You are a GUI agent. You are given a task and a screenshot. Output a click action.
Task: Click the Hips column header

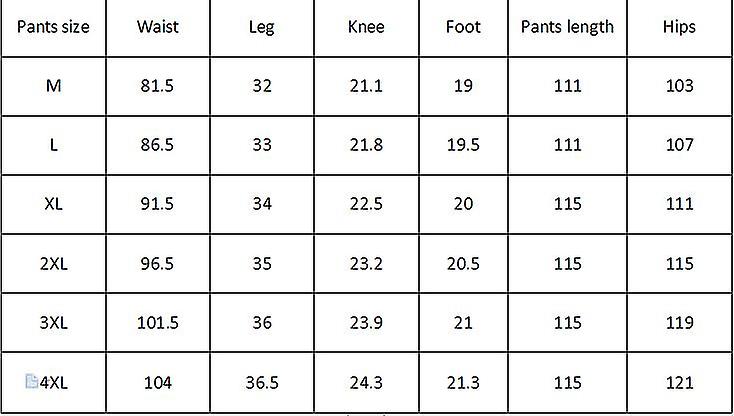pos(680,27)
